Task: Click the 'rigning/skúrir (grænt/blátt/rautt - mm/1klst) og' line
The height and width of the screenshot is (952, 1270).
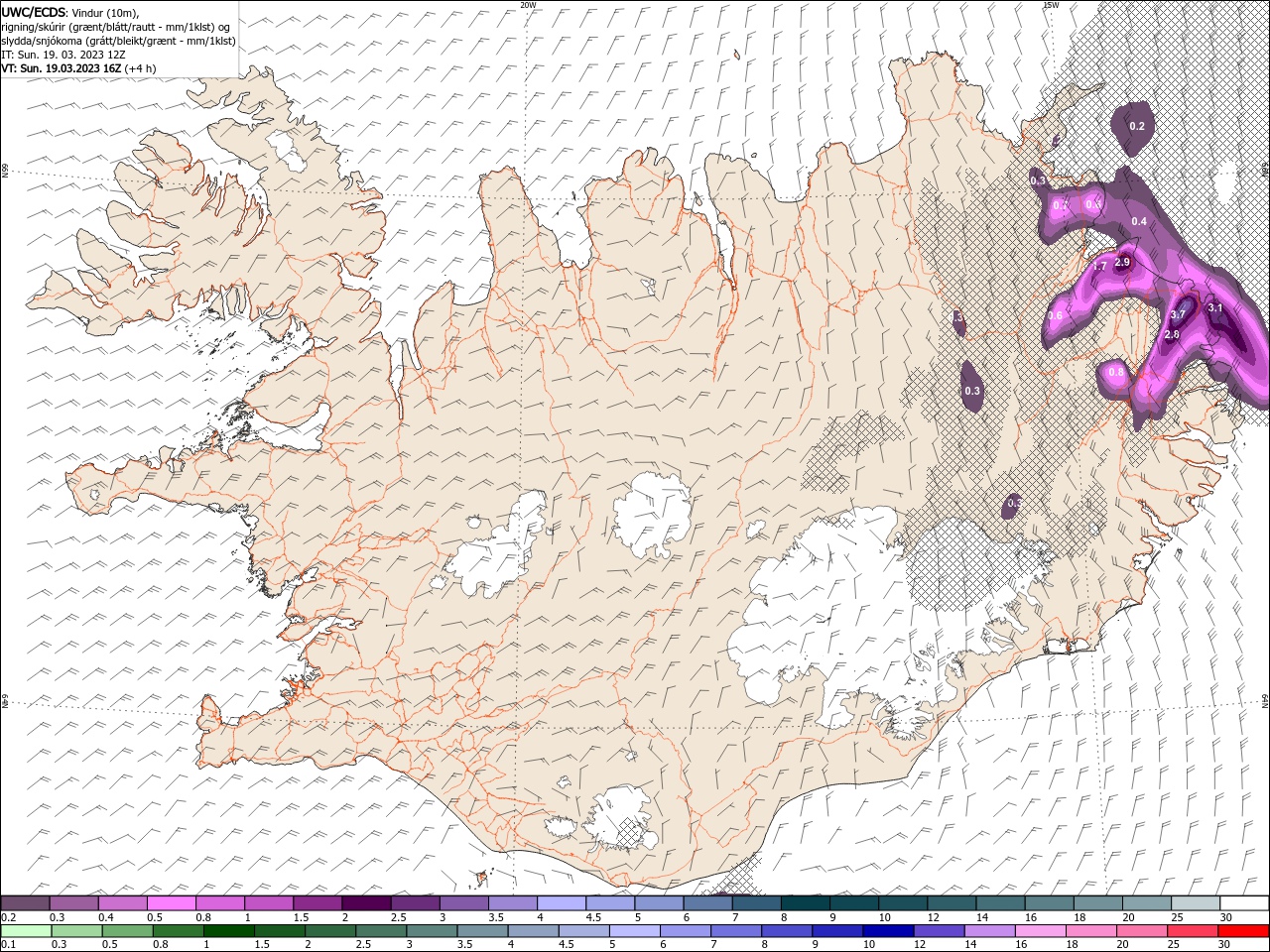Action: point(117,27)
